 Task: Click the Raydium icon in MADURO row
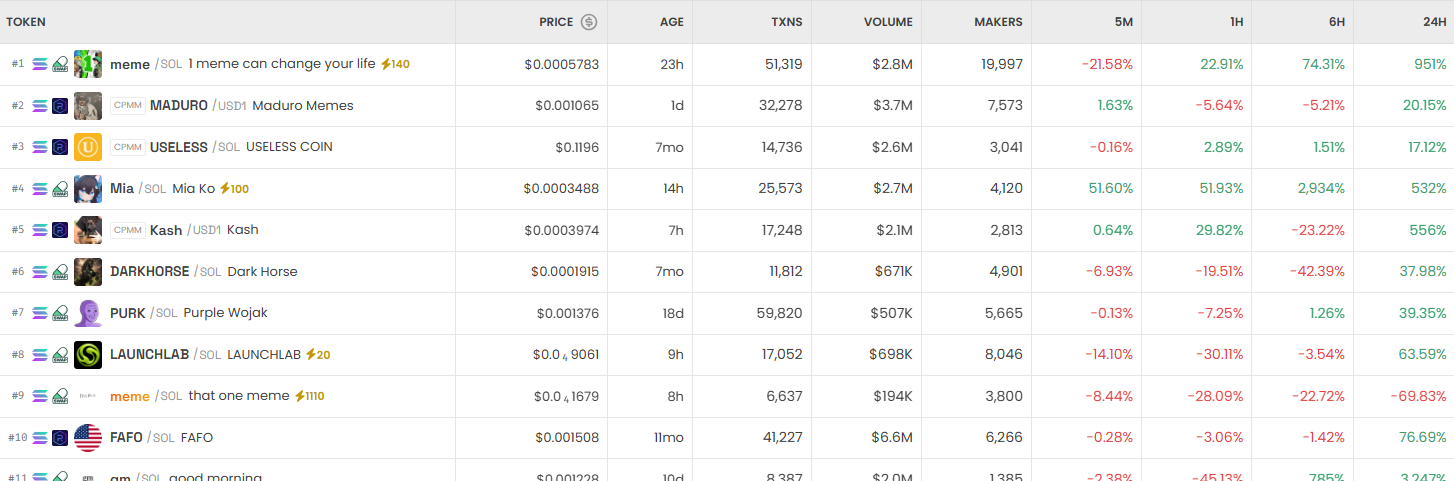point(60,105)
